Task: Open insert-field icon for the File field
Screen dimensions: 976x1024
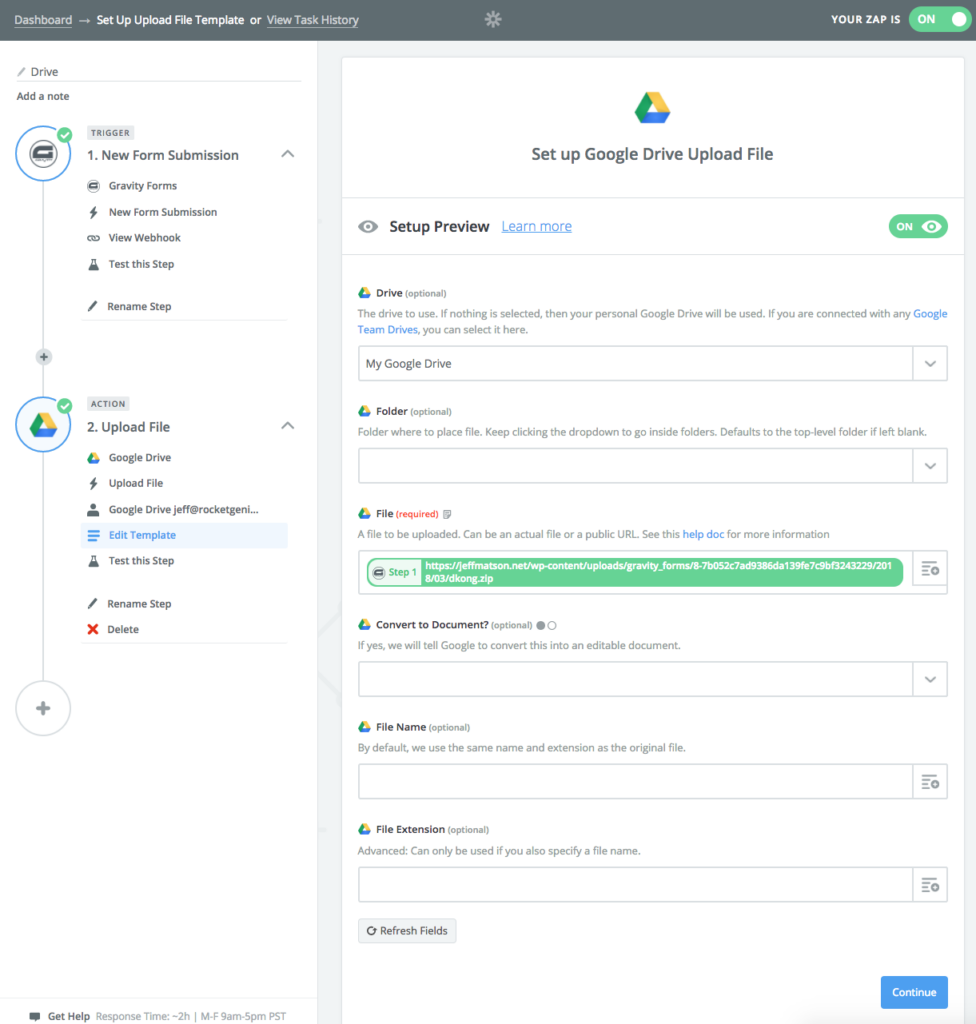Action: point(930,569)
